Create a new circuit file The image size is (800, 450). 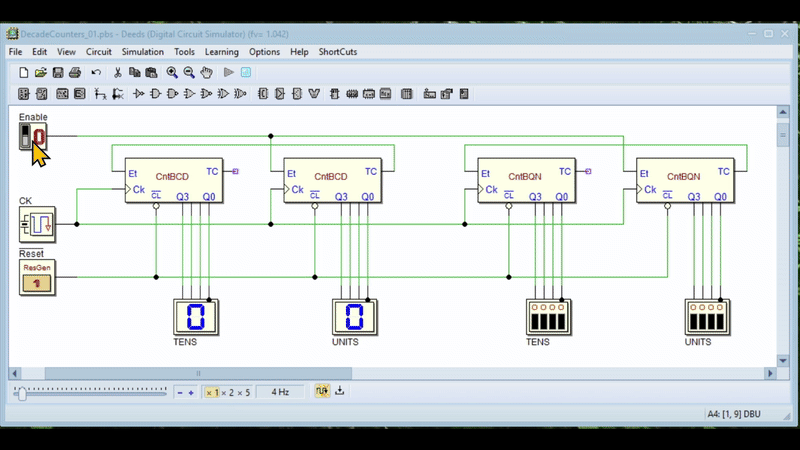tap(23, 72)
